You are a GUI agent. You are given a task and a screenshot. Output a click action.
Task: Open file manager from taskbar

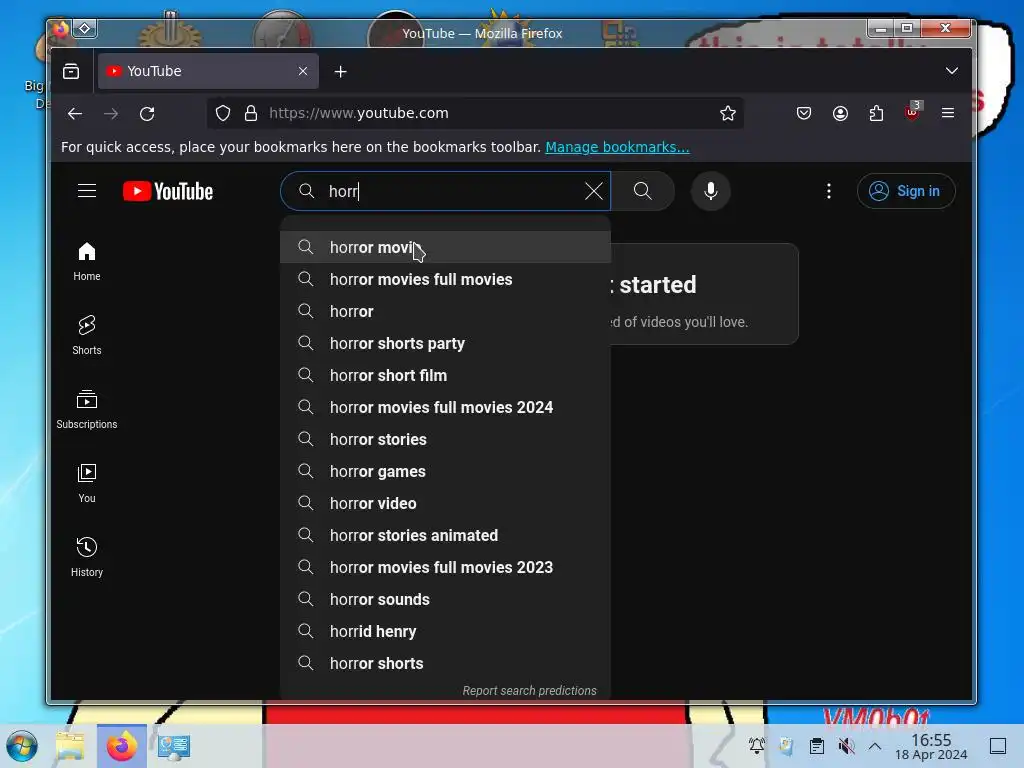click(70, 746)
